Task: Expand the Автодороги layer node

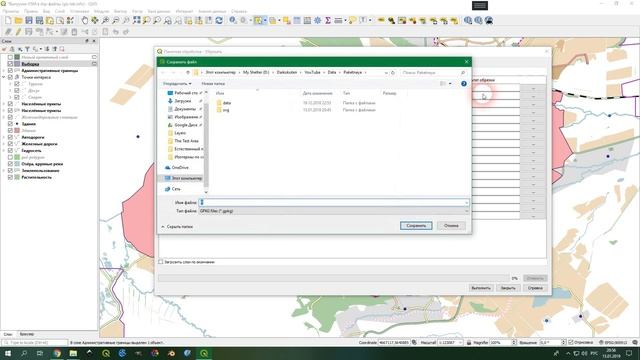Action: tap(4, 138)
